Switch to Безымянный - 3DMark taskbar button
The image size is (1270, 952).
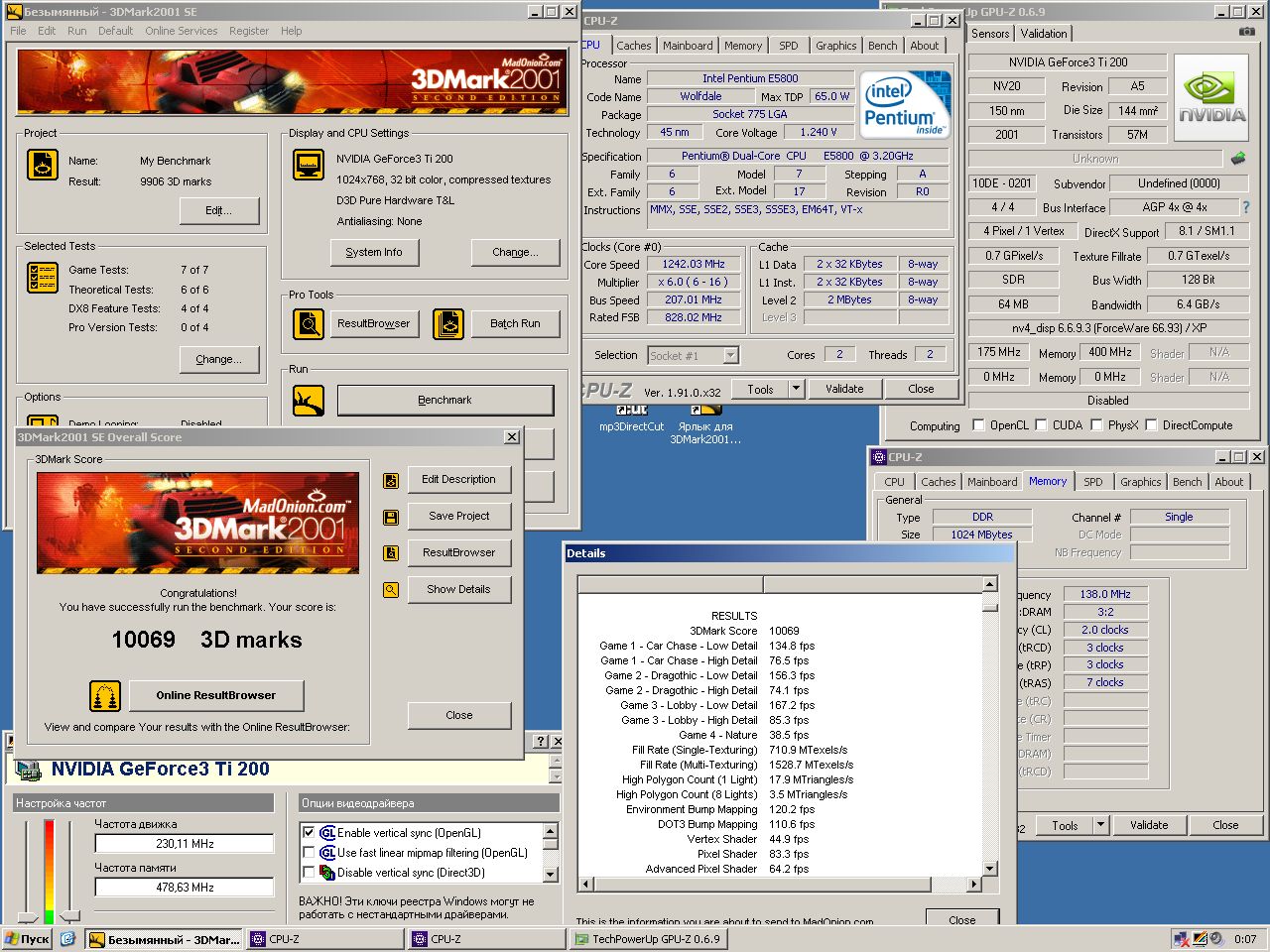tap(164, 939)
